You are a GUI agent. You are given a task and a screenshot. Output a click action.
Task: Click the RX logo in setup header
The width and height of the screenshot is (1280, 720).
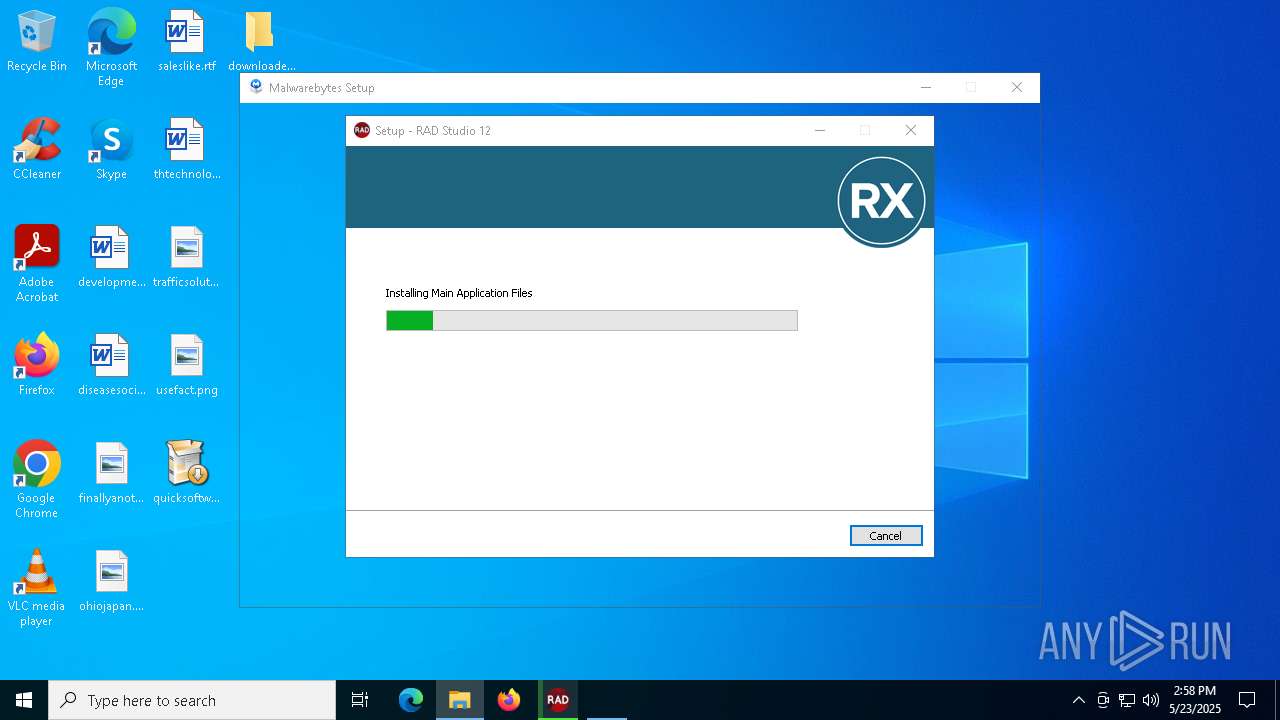[881, 201]
